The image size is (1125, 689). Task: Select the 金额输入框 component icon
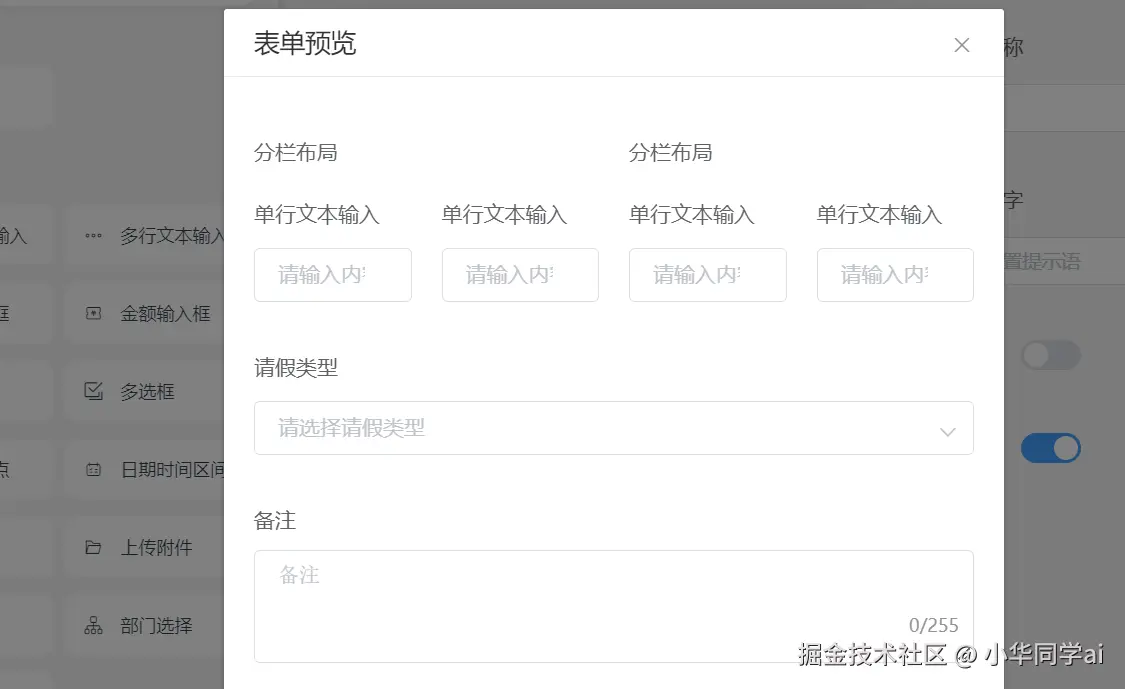click(x=93, y=314)
